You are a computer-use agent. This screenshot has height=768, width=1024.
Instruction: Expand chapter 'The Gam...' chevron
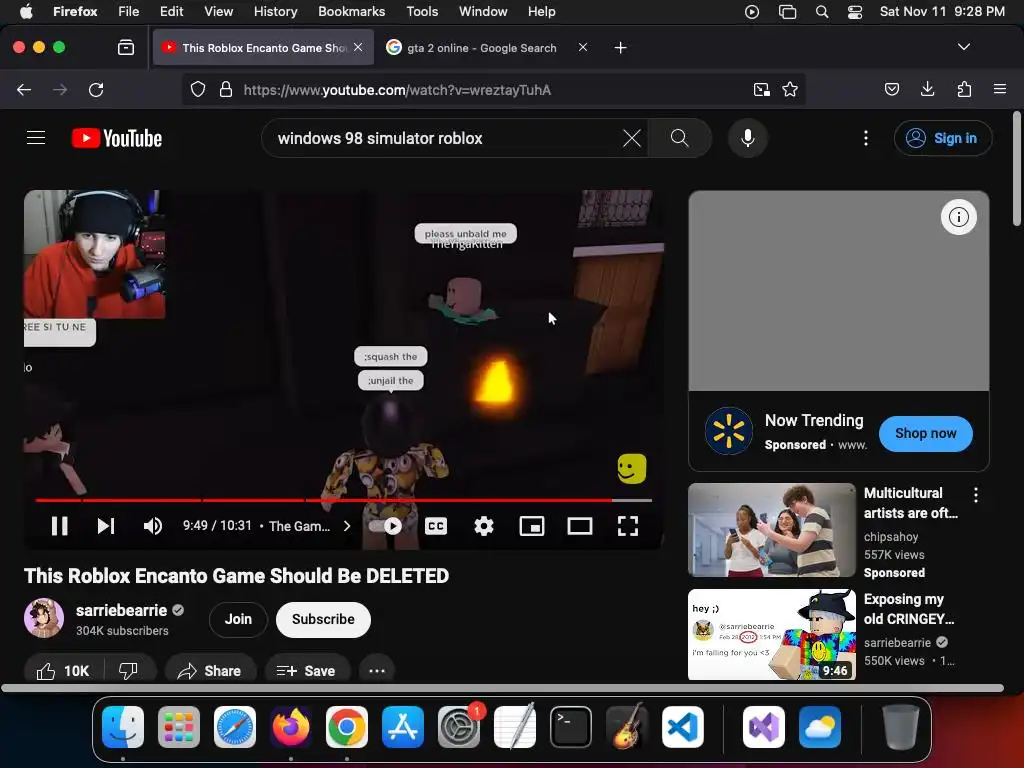tap(347, 526)
